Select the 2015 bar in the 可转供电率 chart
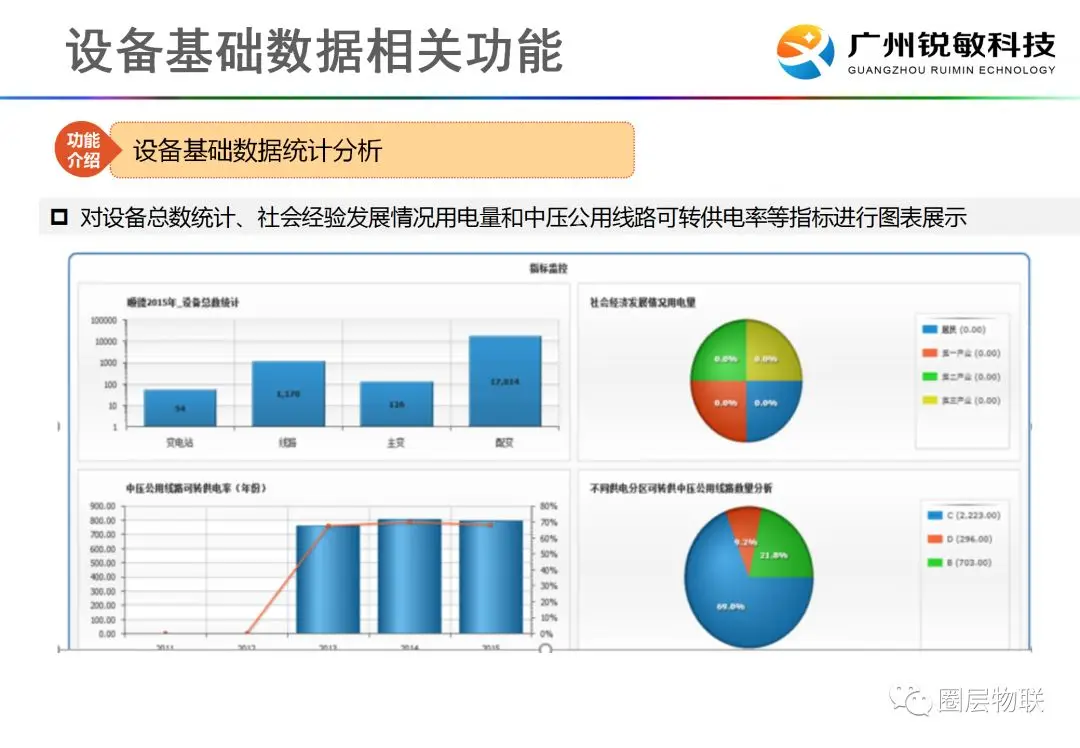The width and height of the screenshot is (1080, 748). click(x=491, y=576)
